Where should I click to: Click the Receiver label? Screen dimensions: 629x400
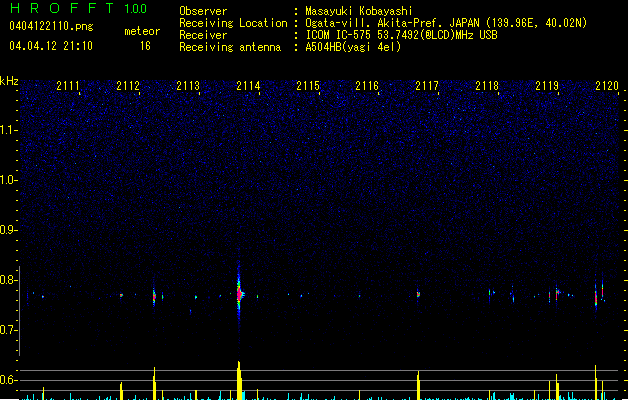point(203,35)
